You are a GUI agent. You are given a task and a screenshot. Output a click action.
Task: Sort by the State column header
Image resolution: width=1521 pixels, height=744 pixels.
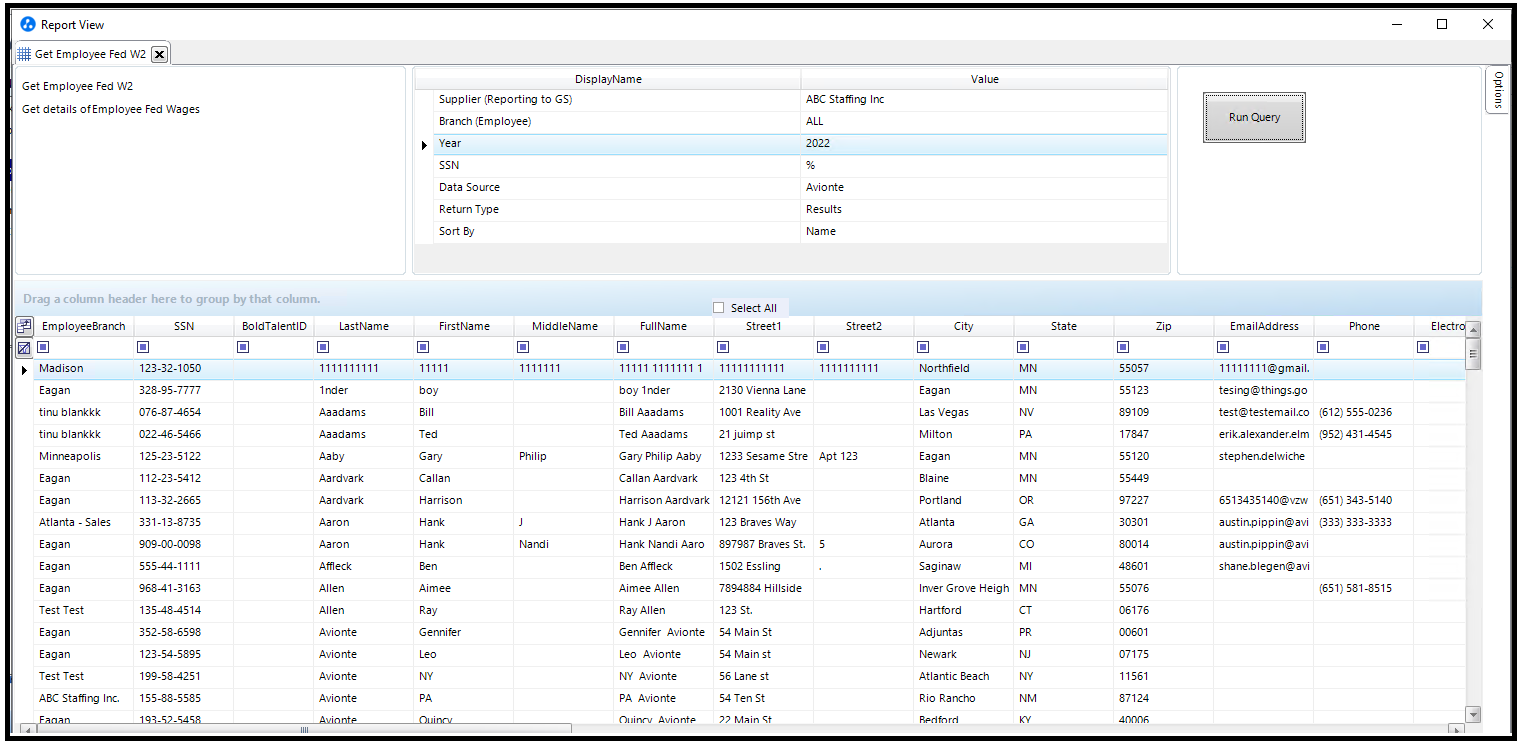pos(1063,326)
